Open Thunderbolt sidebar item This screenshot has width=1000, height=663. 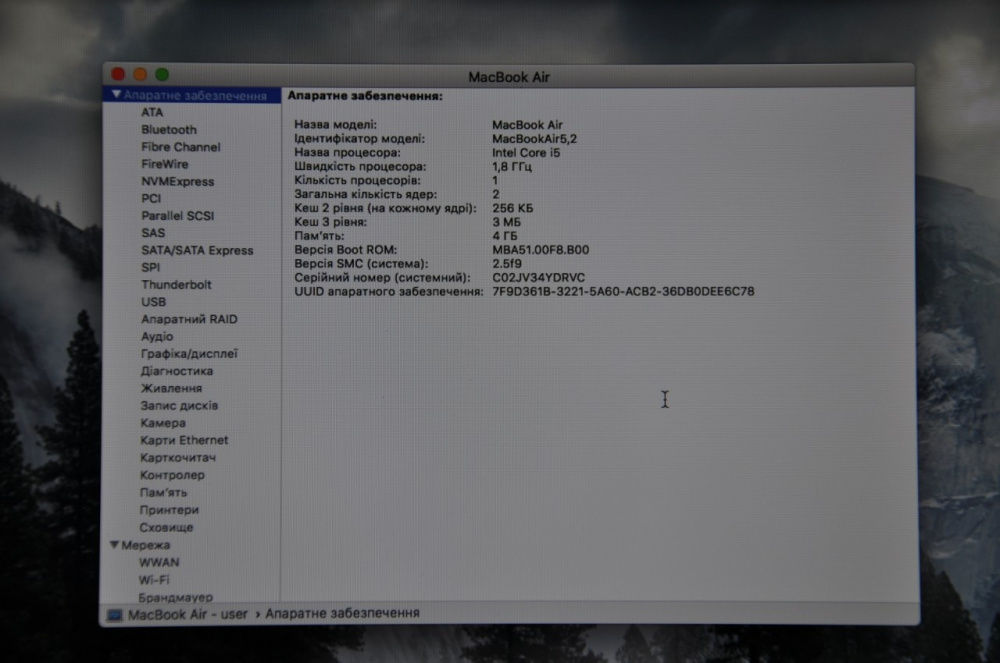[176, 284]
